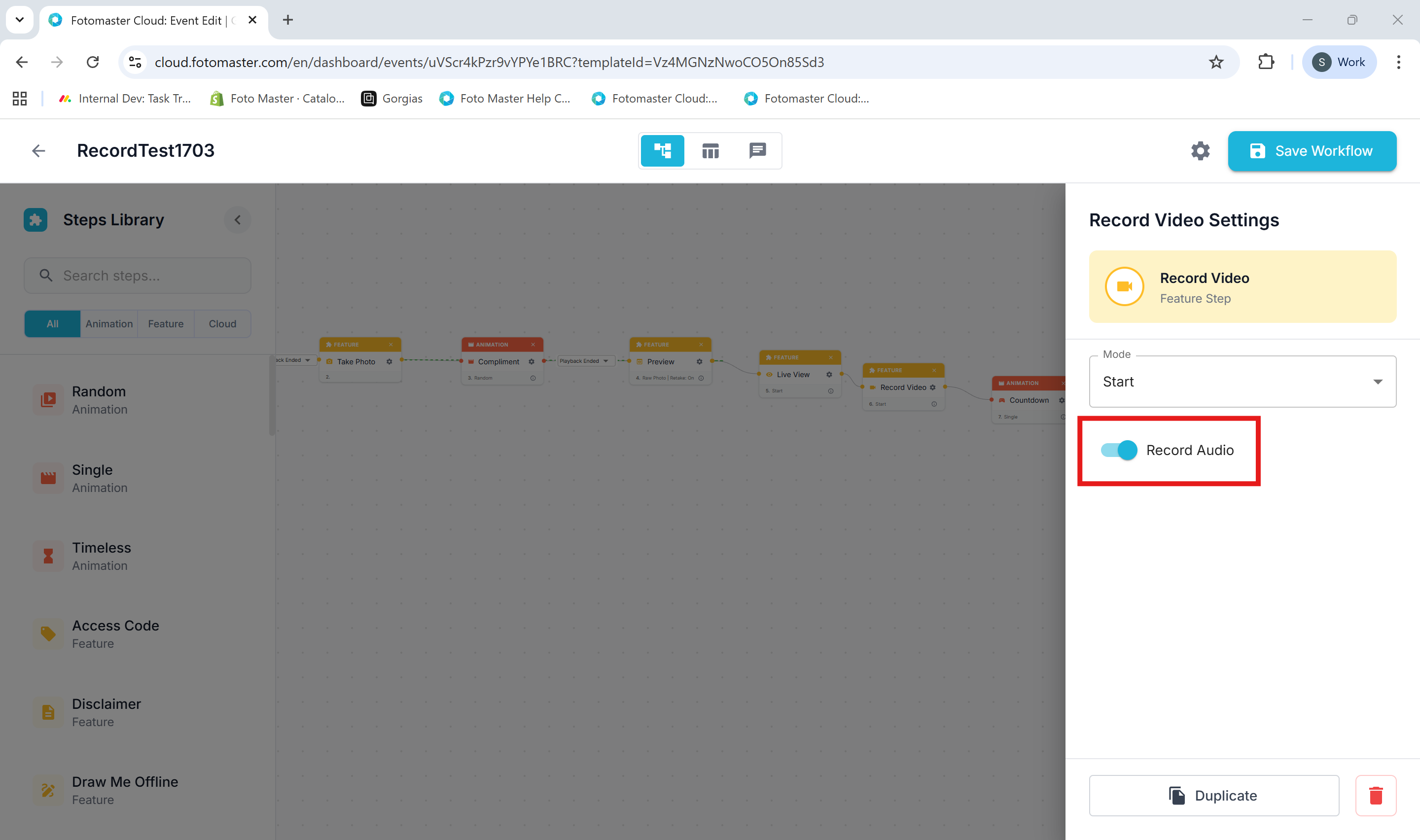Switch to the table view icon
The image size is (1420, 840).
tap(710, 150)
